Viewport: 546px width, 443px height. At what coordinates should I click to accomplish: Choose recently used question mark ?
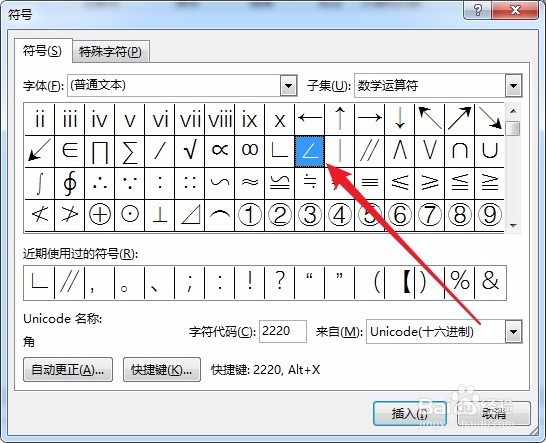pyautogui.click(x=280, y=282)
